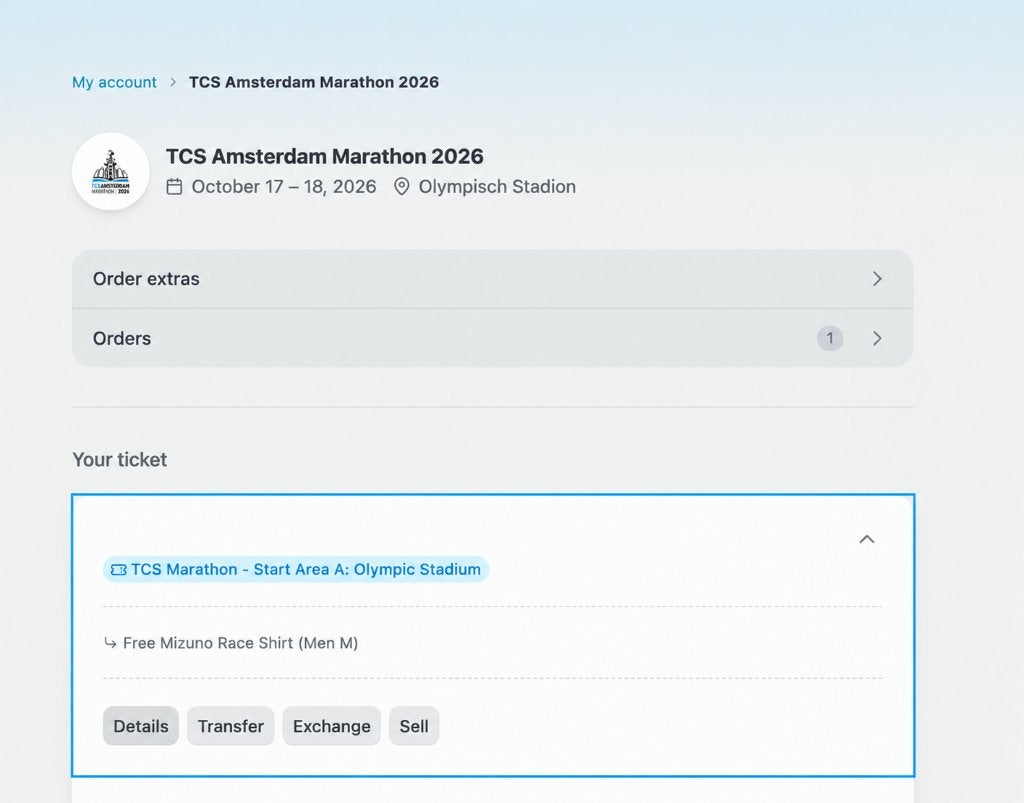The height and width of the screenshot is (803, 1024).
Task: Click the breadcrumb text TCS Amsterdam Marathon 2026
Action: (314, 82)
